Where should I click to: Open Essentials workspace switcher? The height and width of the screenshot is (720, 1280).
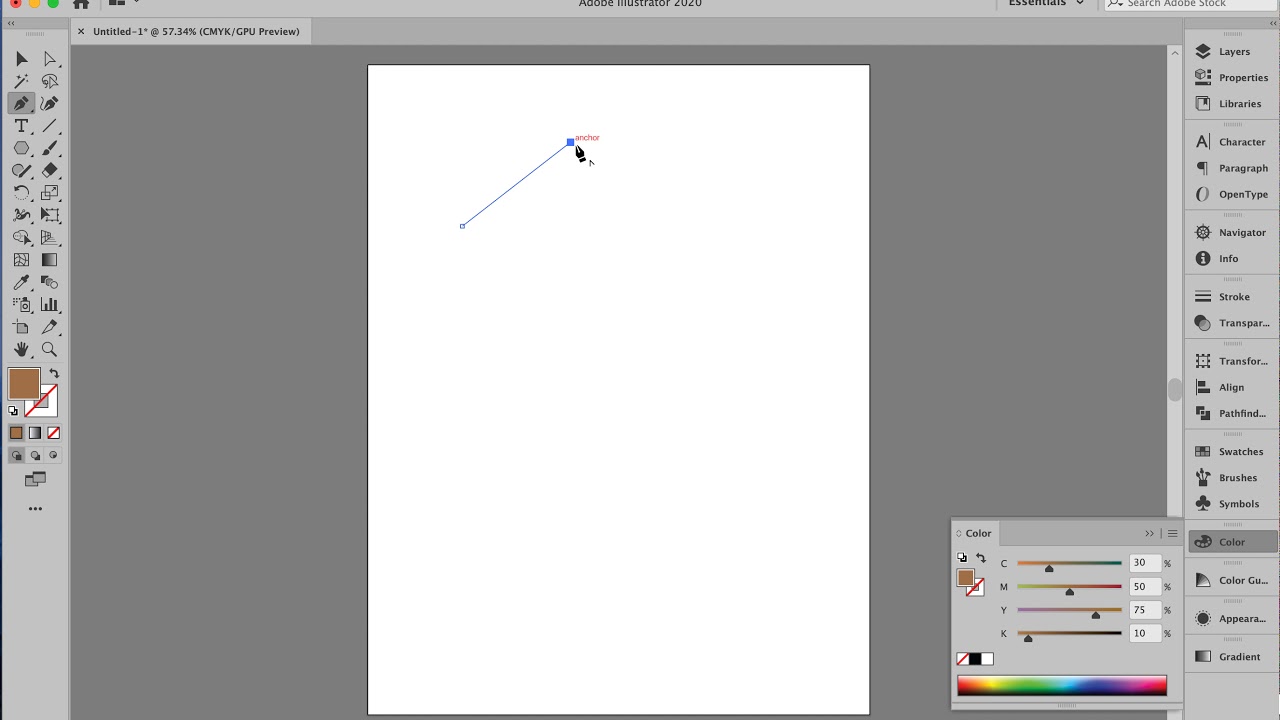click(x=1045, y=4)
